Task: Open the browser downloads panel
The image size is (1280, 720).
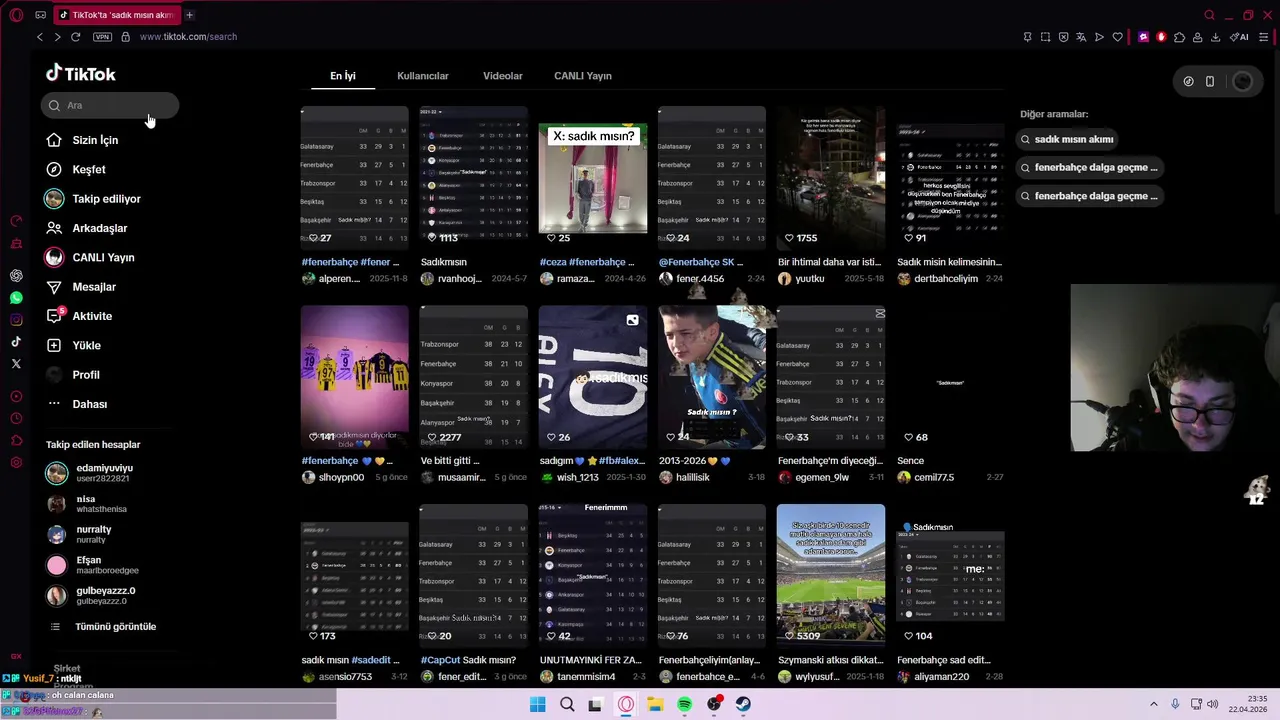Action: tap(1215, 37)
